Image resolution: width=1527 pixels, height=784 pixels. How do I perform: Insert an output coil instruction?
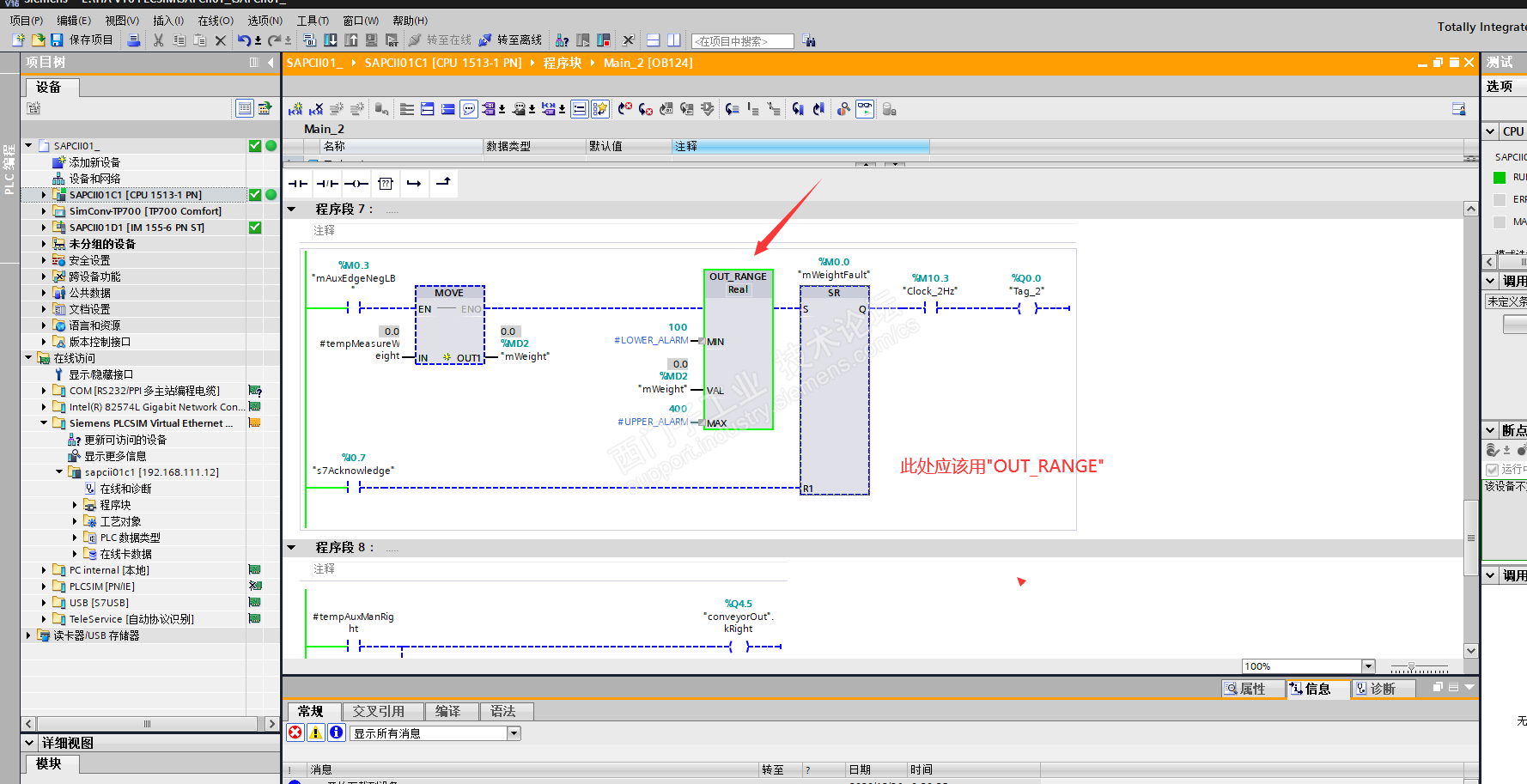(x=356, y=183)
